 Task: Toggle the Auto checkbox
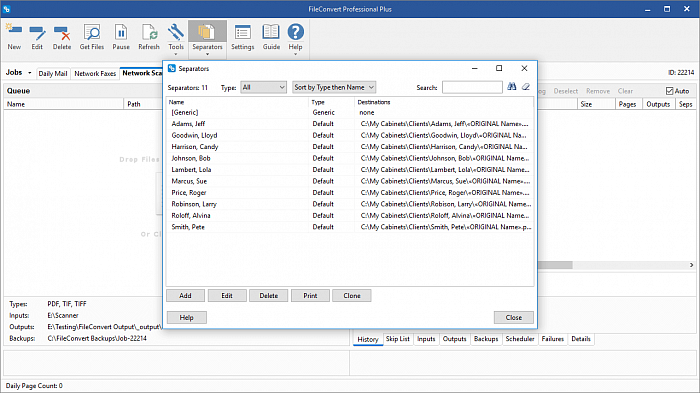tap(669, 91)
